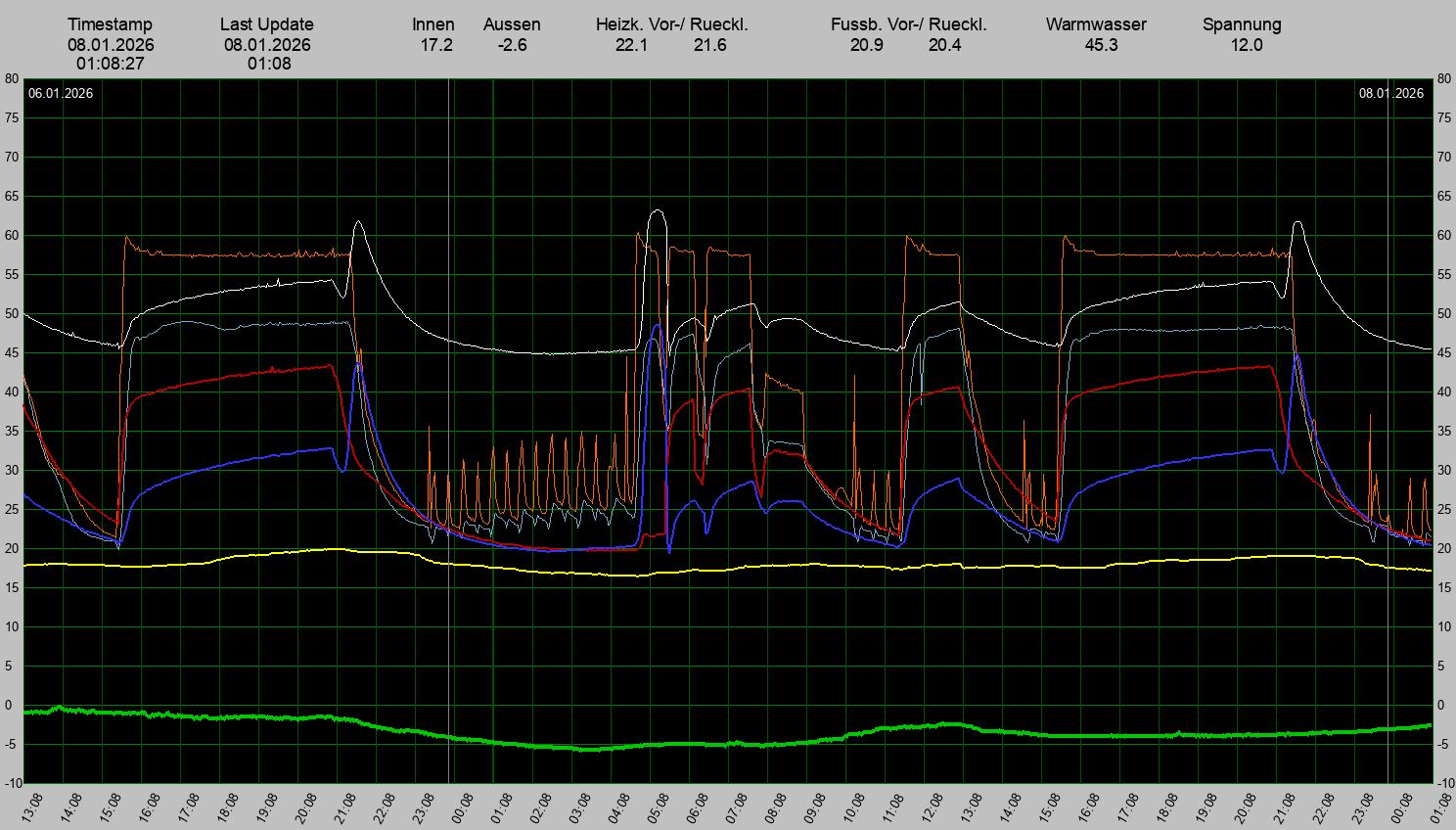Click the Warmwasser label
The height and width of the screenshot is (830, 1456).
[x=1095, y=24]
